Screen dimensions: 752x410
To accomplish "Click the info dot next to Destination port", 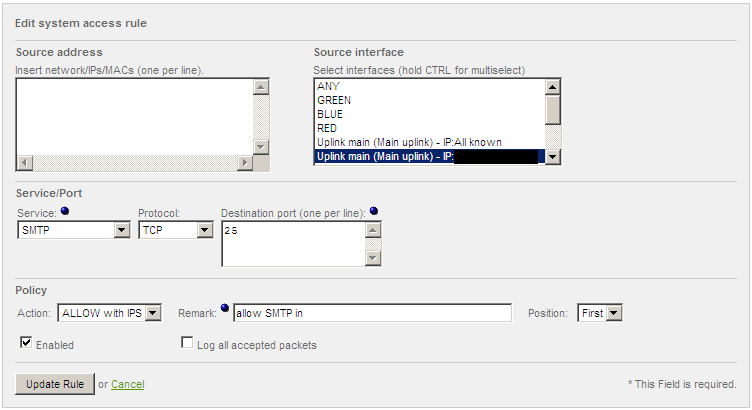I will click(x=373, y=211).
